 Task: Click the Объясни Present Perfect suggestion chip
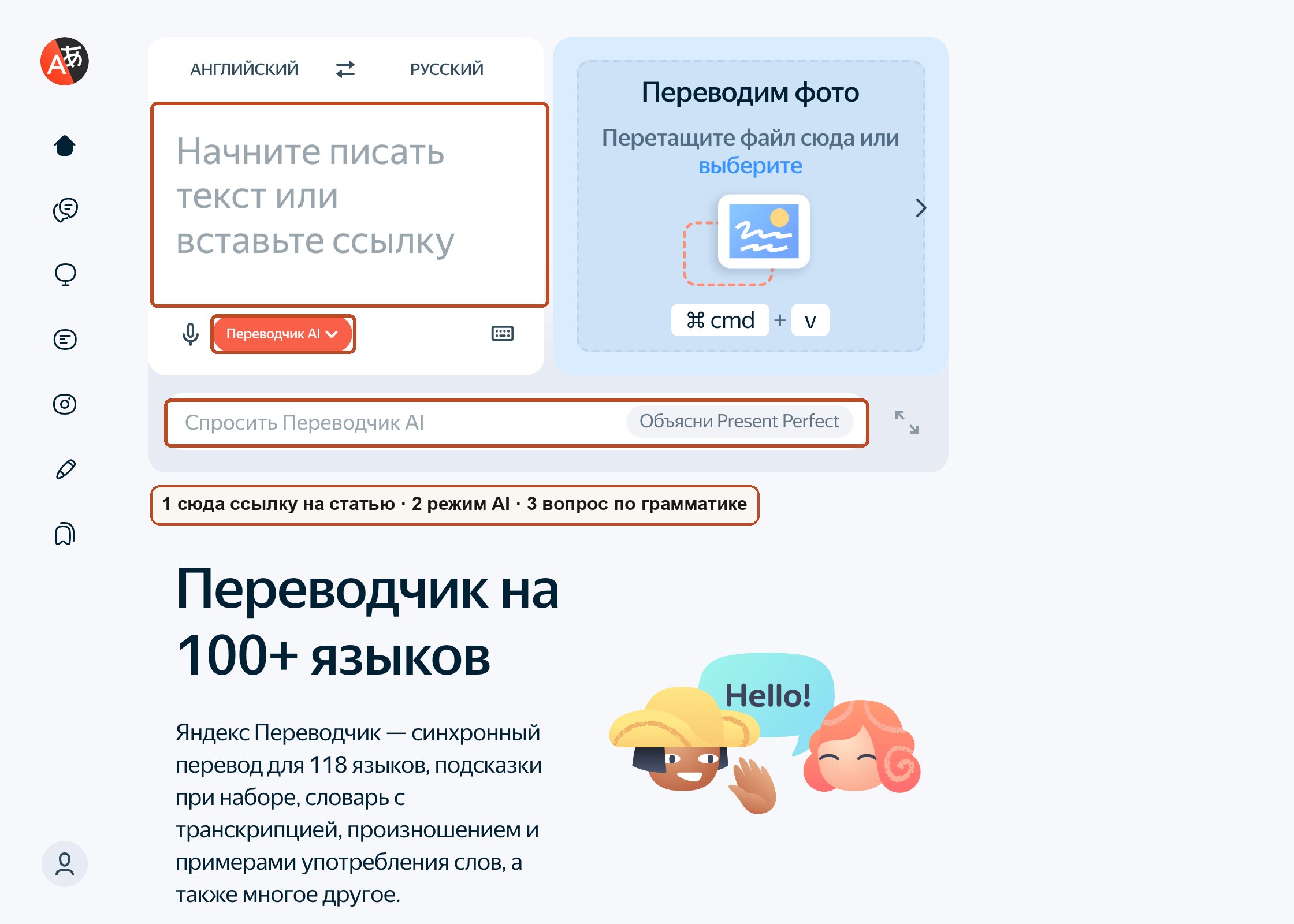tap(739, 422)
